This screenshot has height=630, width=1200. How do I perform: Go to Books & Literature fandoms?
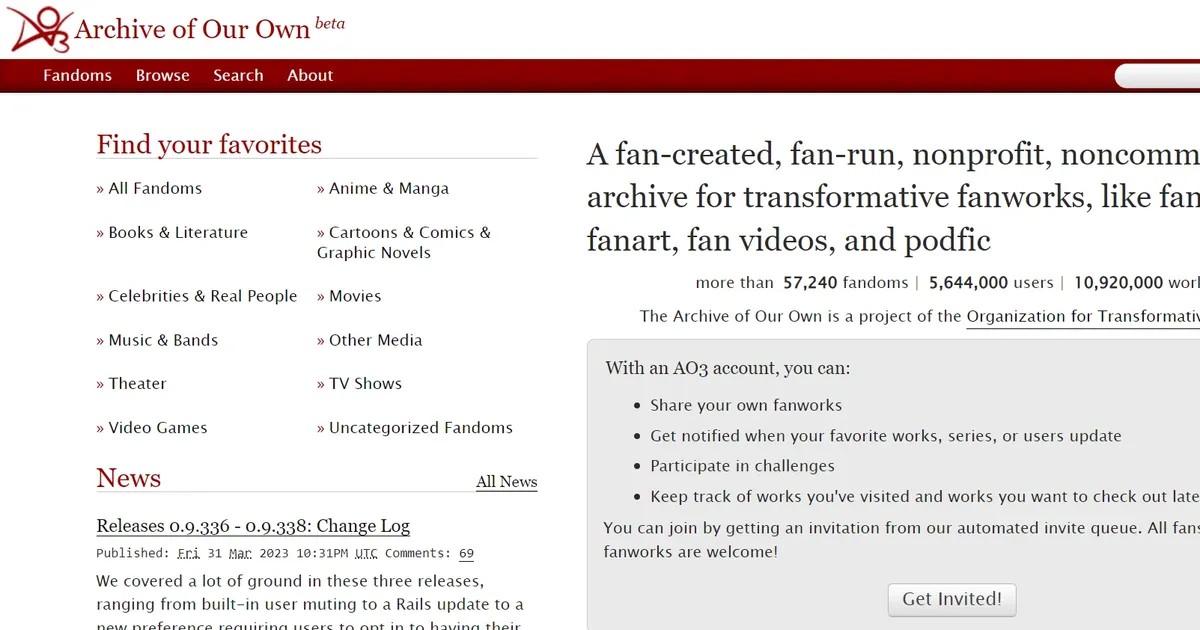[177, 232]
